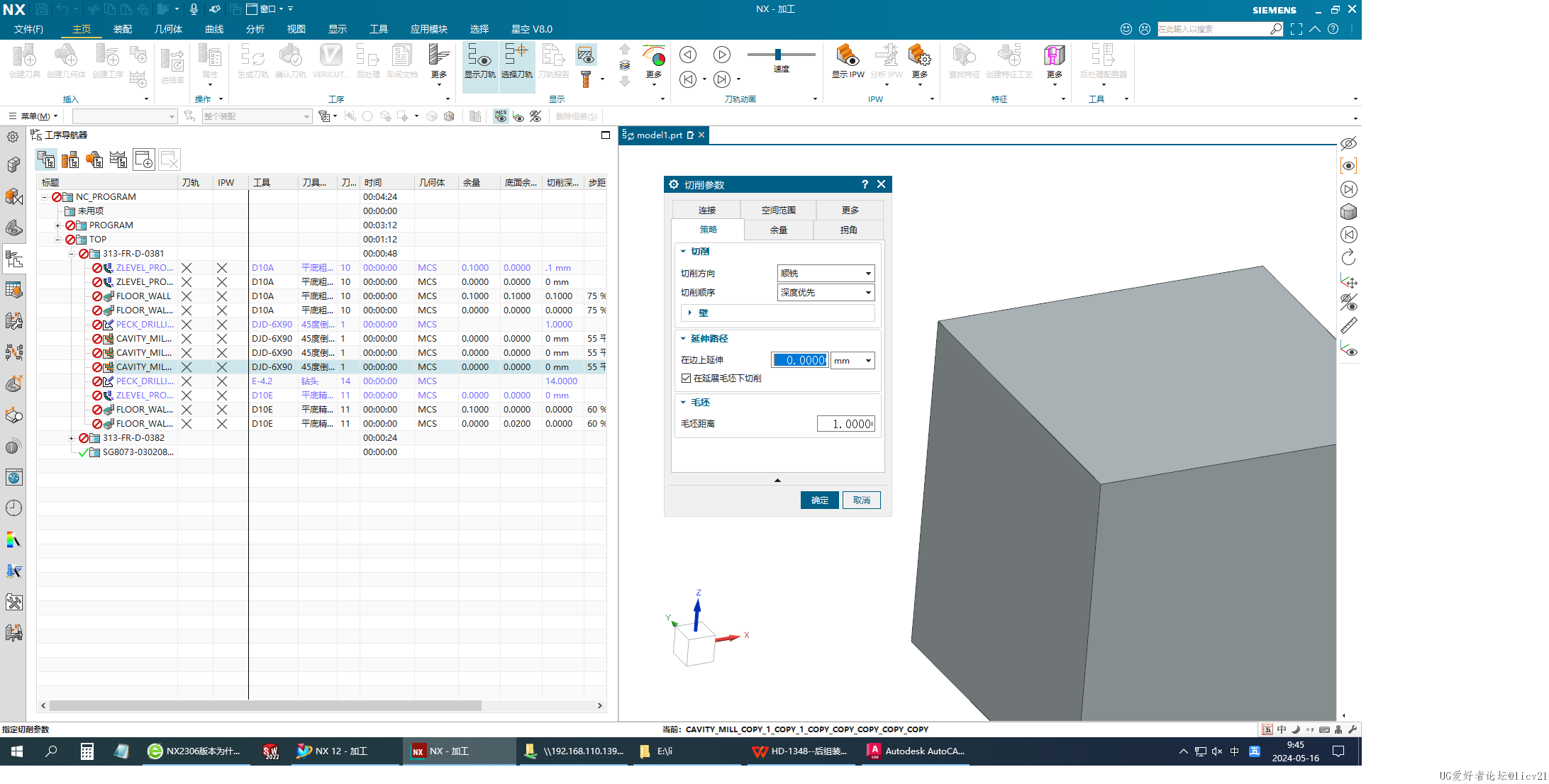The height and width of the screenshot is (784, 1549).
Task: Open the 文件(F) menu
Action: click(28, 29)
